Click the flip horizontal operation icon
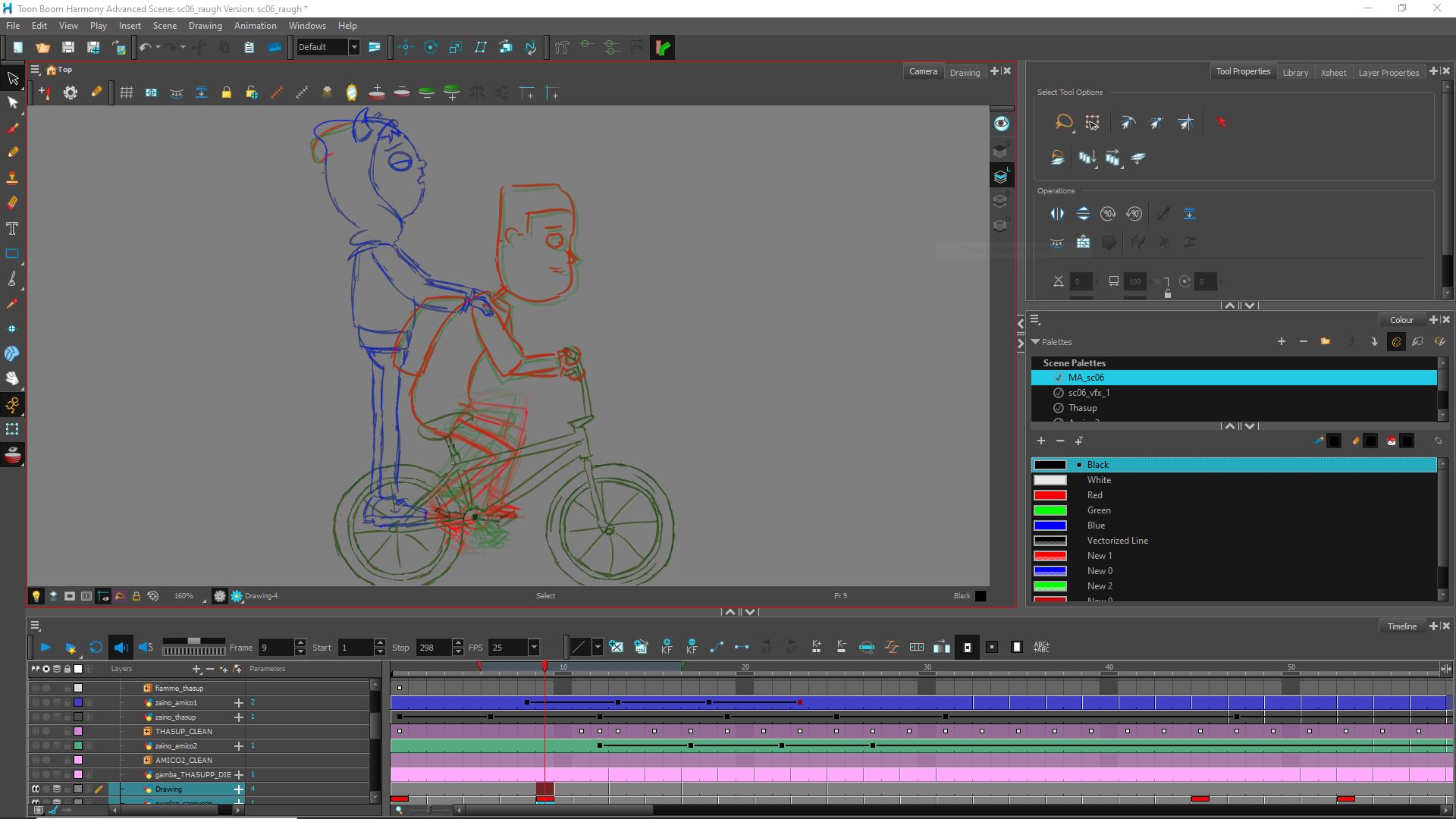The image size is (1456, 819). 1057,214
